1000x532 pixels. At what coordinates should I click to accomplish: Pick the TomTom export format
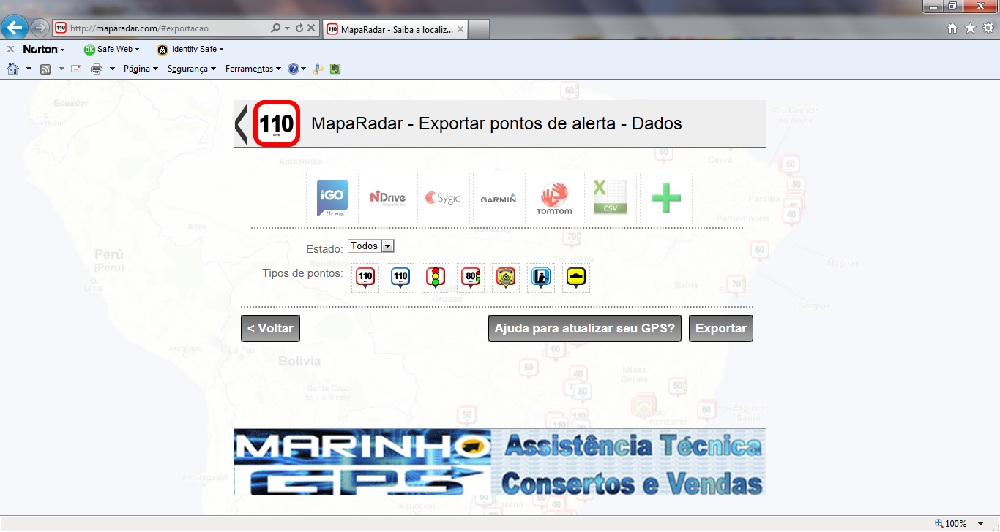(x=554, y=199)
